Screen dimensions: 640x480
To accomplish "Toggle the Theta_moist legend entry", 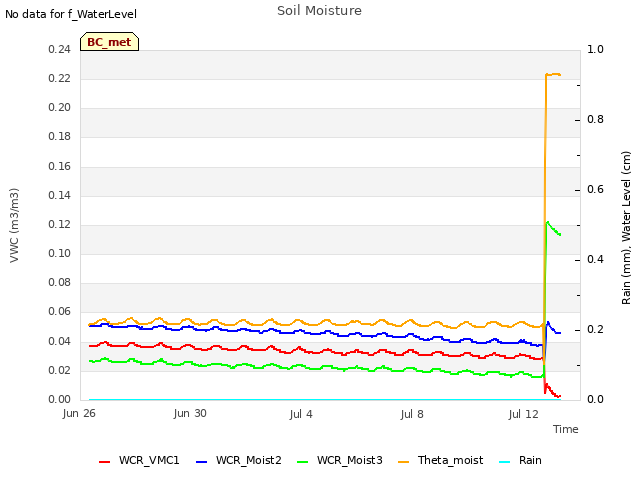I will click(x=440, y=460).
